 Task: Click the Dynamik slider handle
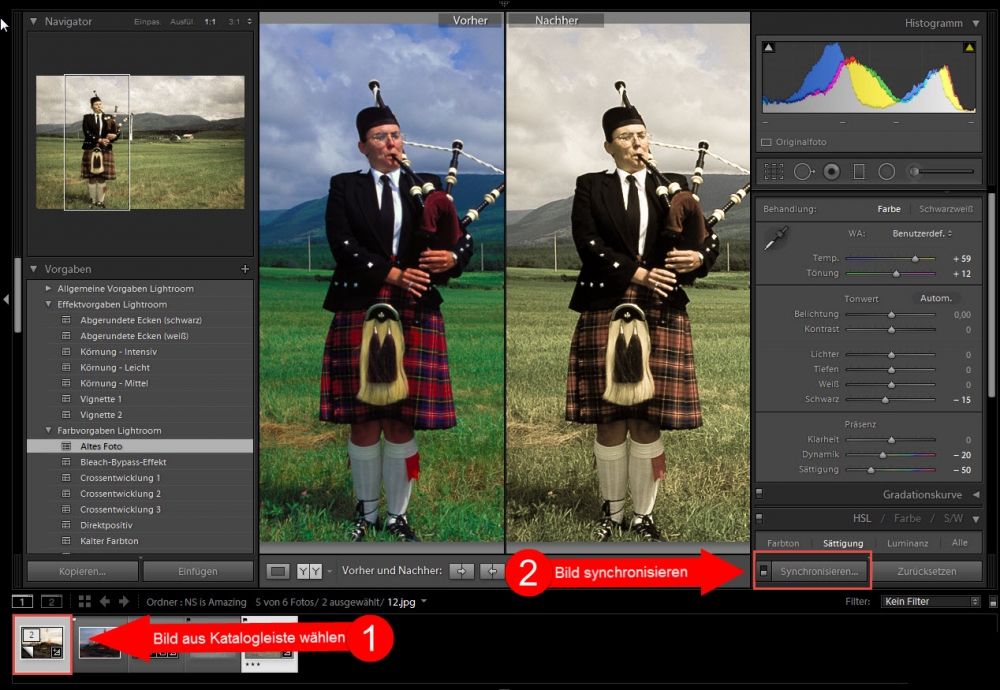pyautogui.click(x=885, y=454)
